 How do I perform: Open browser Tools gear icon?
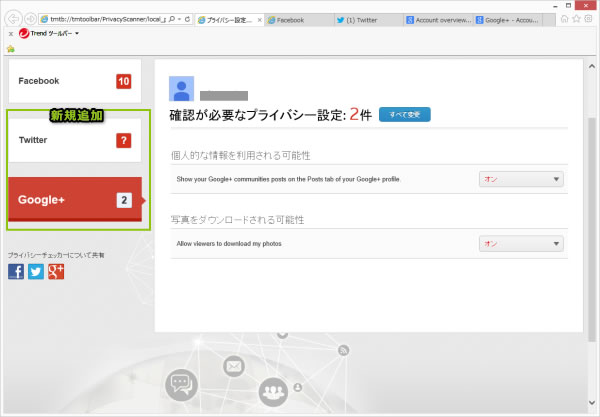588,19
